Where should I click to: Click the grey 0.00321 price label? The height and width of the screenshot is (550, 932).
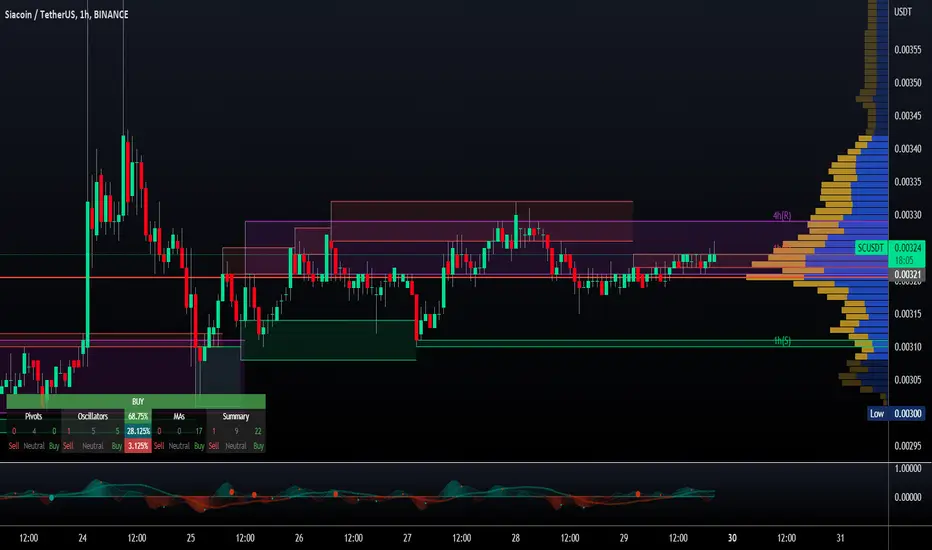[908, 274]
